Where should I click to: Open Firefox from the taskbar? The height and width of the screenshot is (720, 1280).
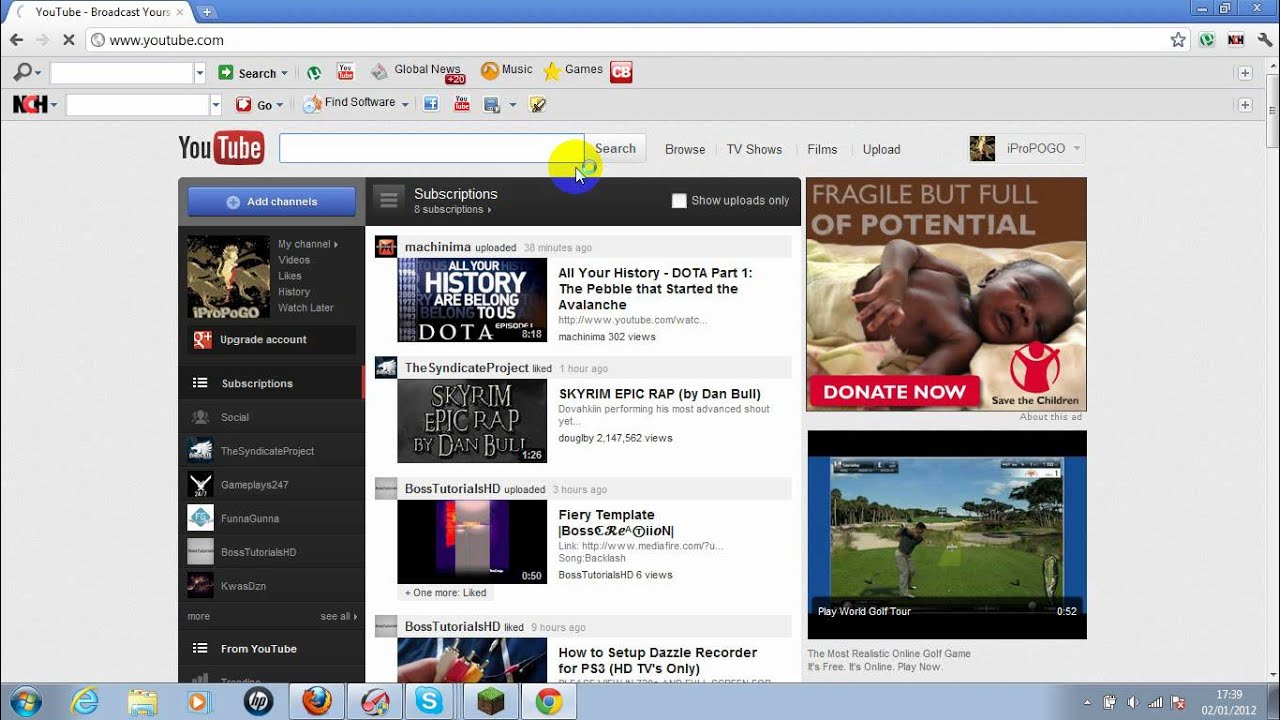tap(317, 701)
